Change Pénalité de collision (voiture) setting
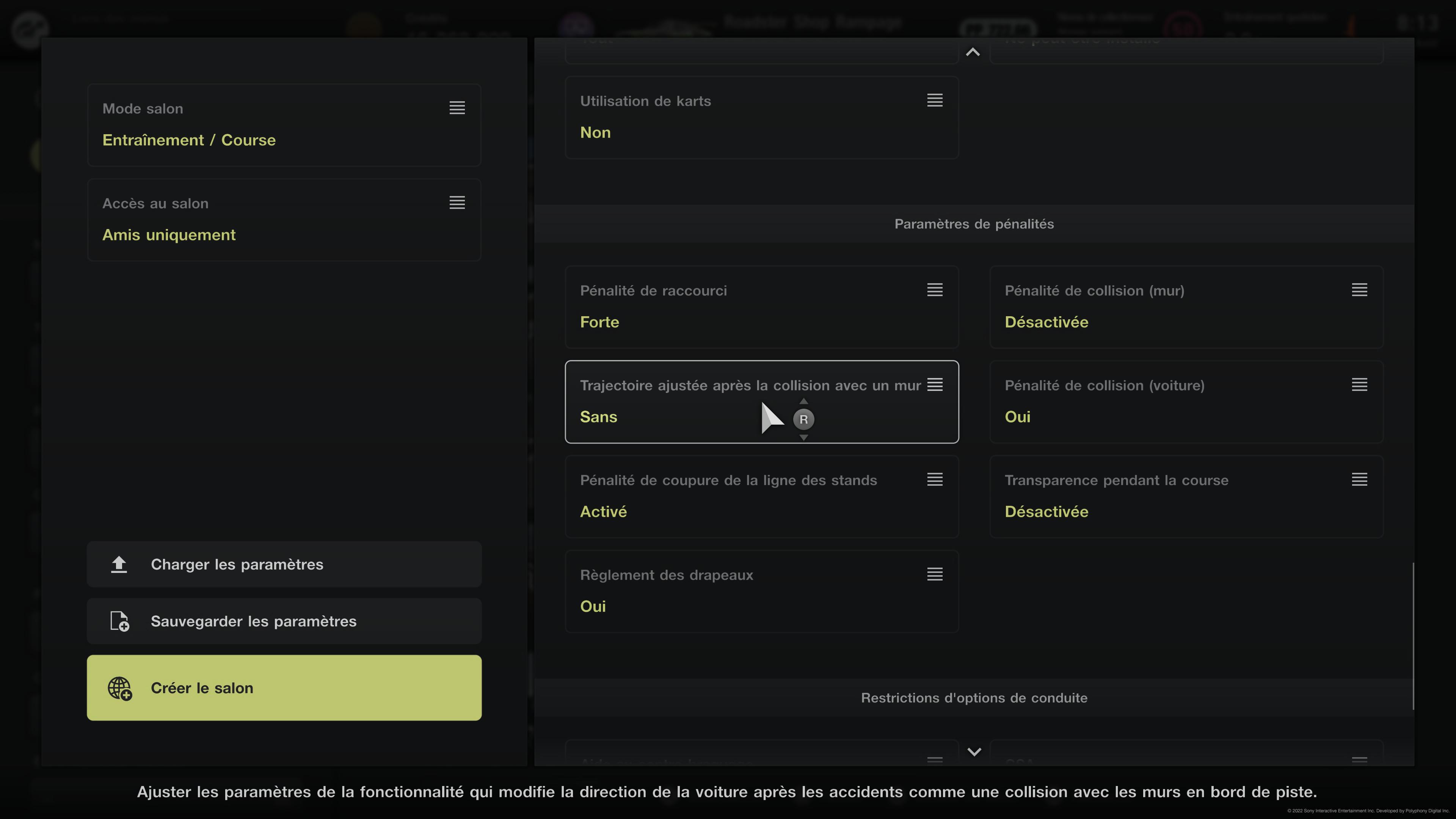Image resolution: width=1456 pixels, height=819 pixels. coord(1186,402)
